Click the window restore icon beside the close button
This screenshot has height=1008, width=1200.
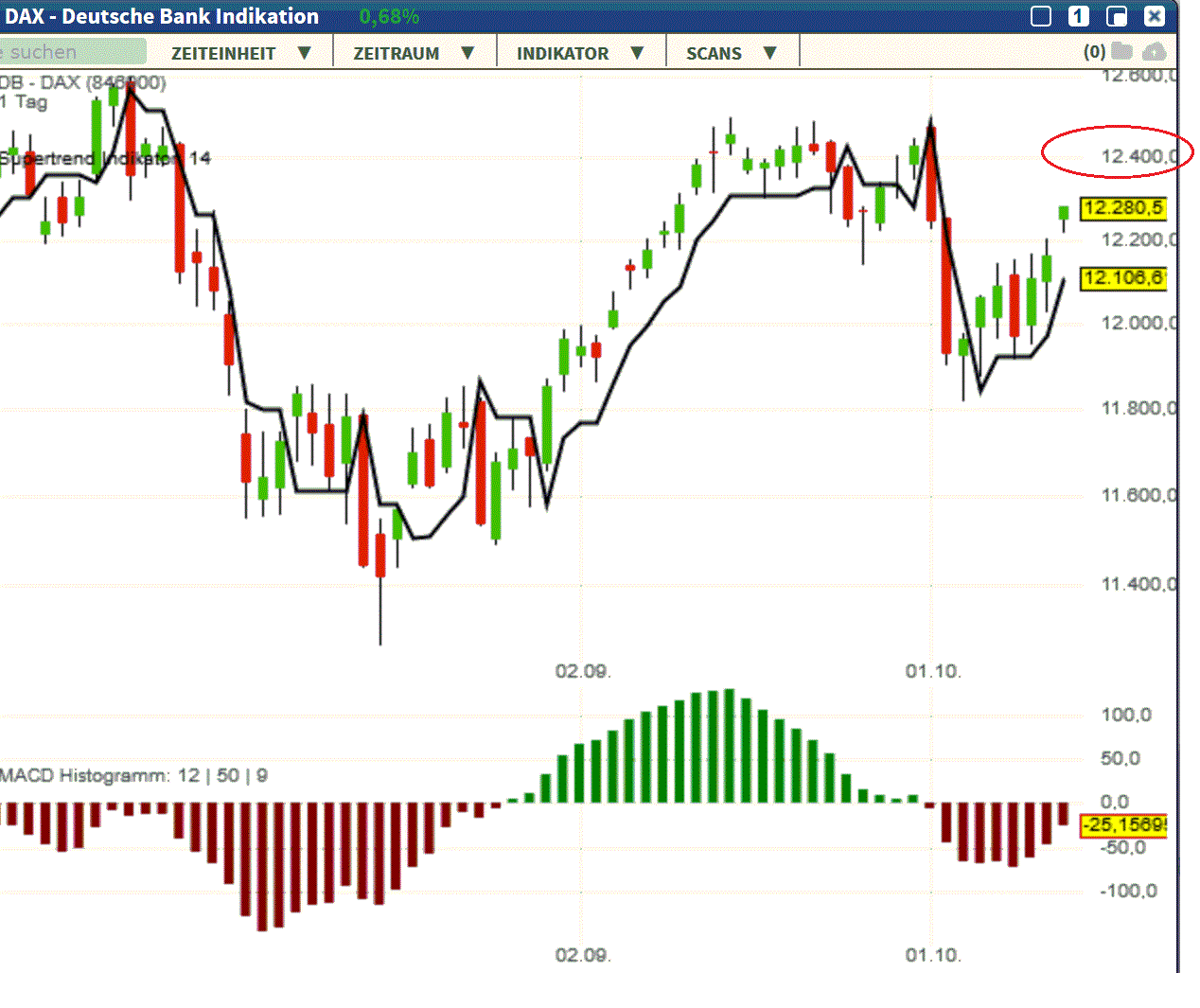(1117, 16)
